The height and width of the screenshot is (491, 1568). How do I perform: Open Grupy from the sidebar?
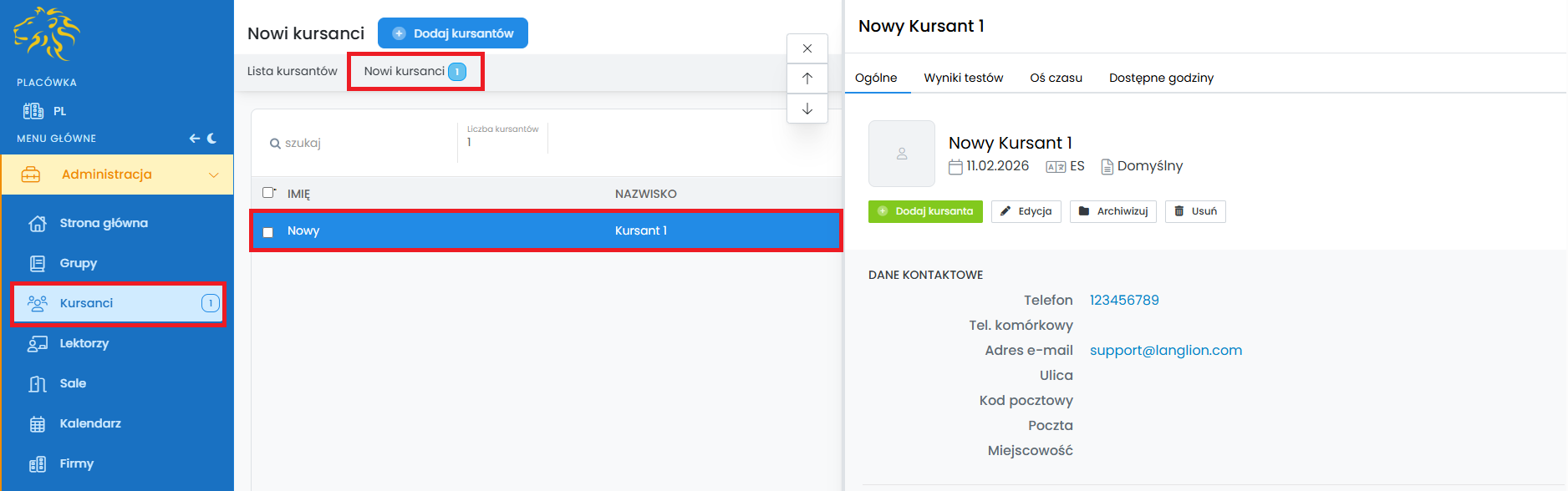coord(78,263)
